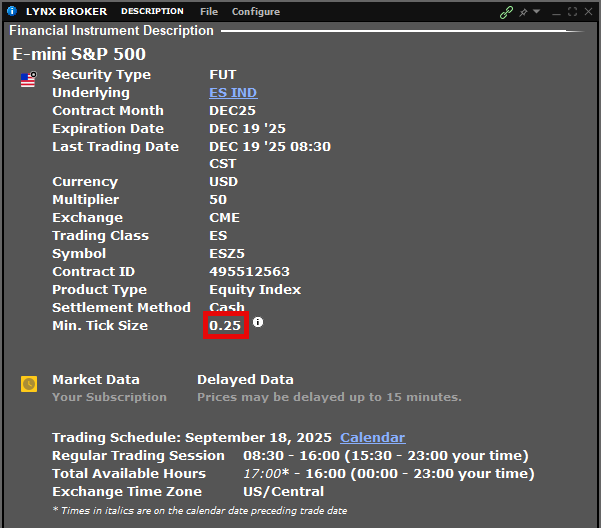Click the Min. Tick Size value 0.25
Image resolution: width=601 pixels, height=528 pixels.
point(225,326)
